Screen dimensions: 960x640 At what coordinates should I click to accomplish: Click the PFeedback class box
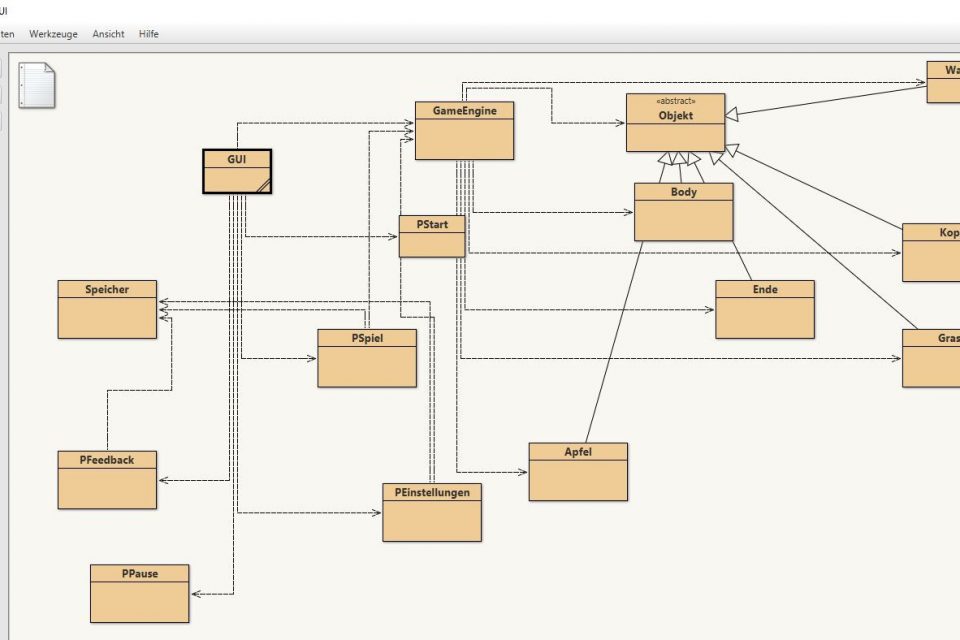pos(107,480)
